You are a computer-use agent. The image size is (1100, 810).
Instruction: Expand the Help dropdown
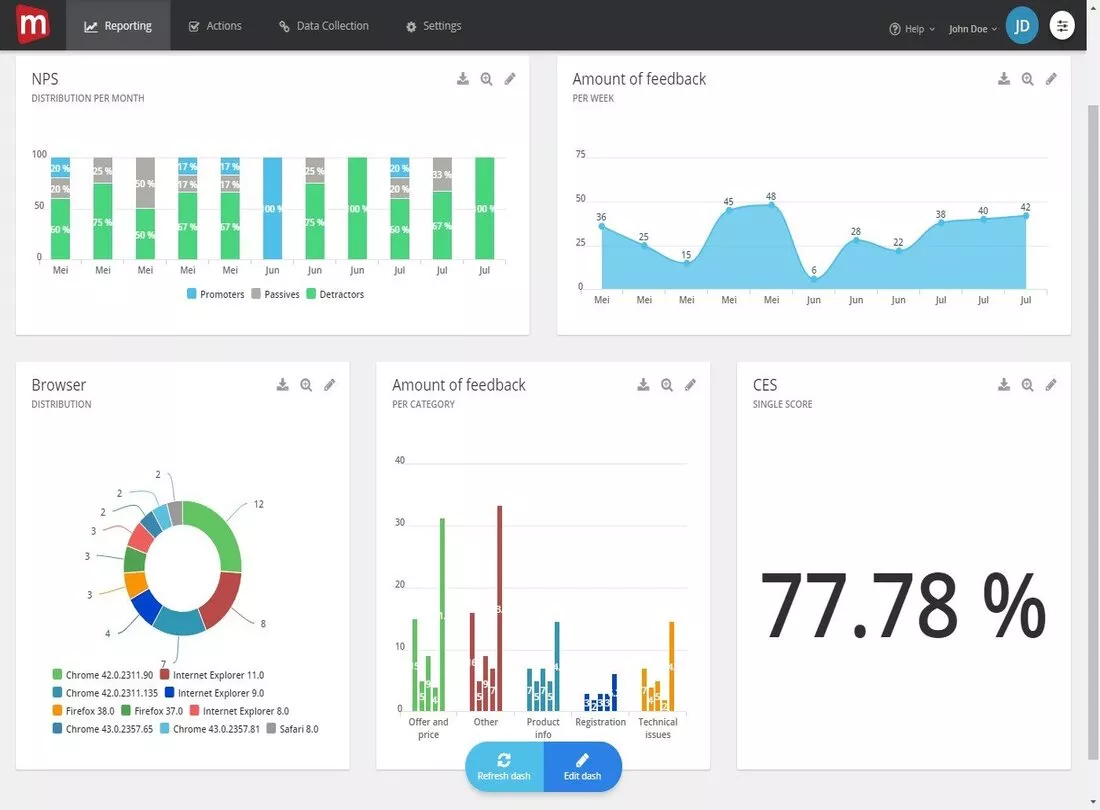tap(912, 29)
